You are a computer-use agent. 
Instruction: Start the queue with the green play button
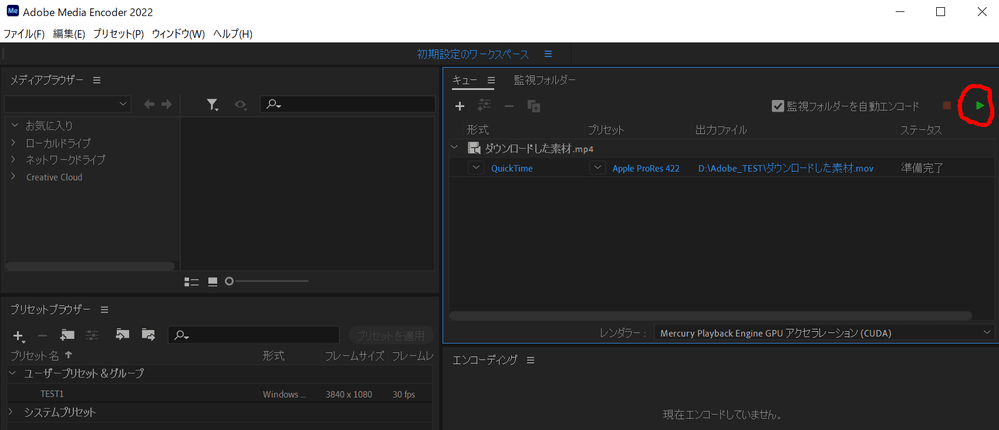coord(980,105)
